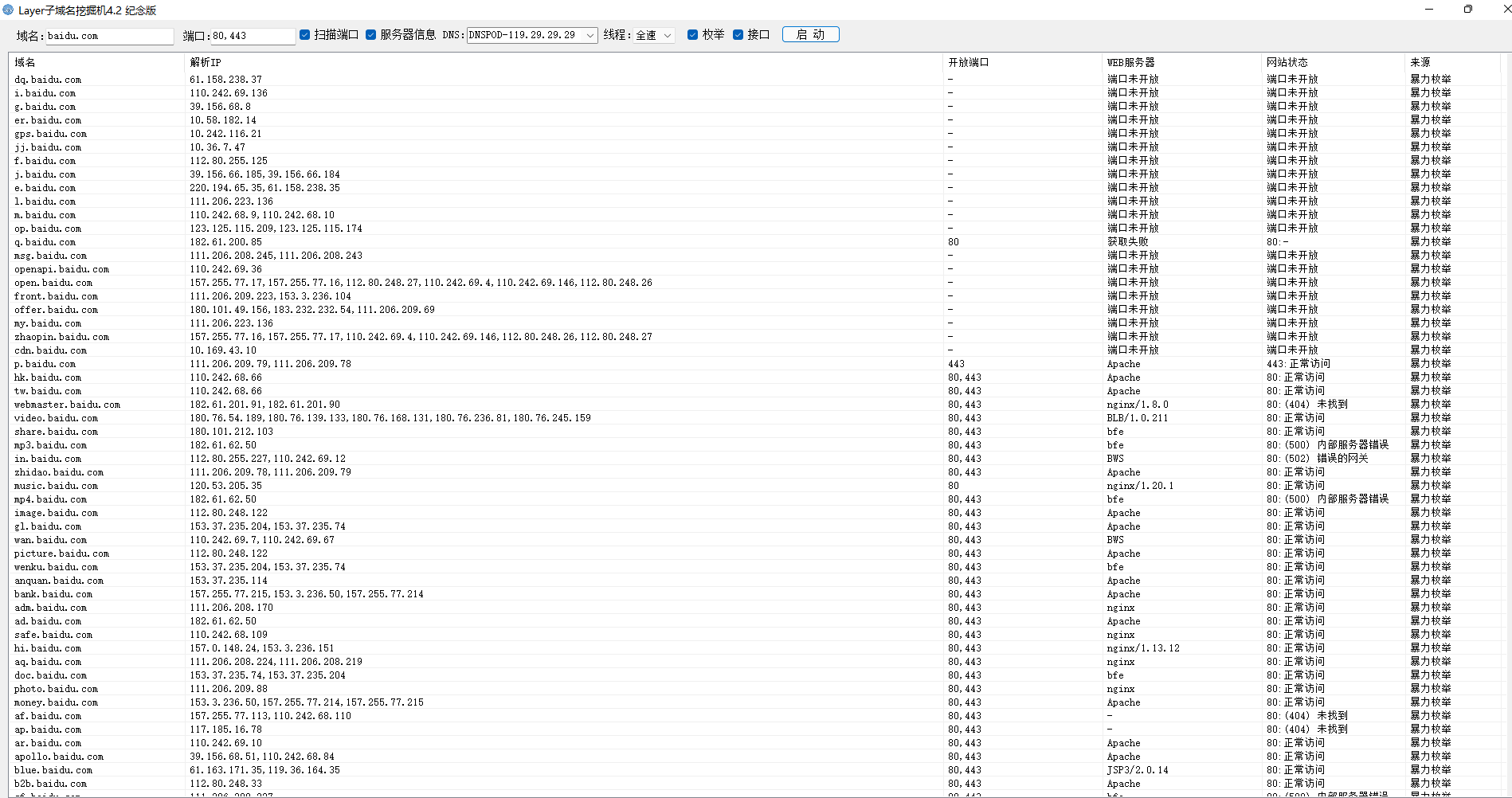This screenshot has height=798, width=1512.
Task: Select row wenku.baidu.com
Action: click(x=755, y=567)
